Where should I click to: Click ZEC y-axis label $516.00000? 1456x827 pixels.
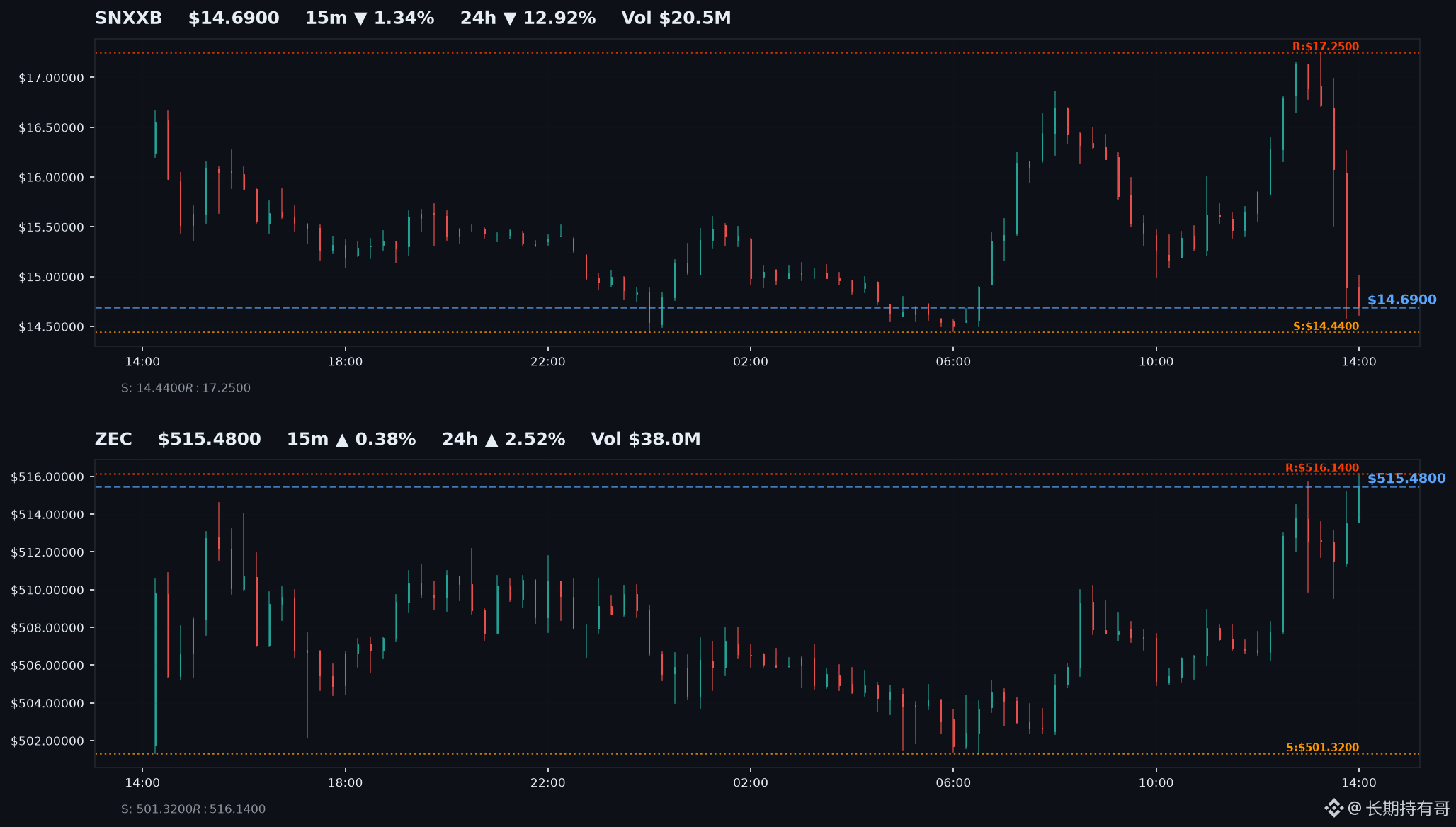click(x=47, y=477)
